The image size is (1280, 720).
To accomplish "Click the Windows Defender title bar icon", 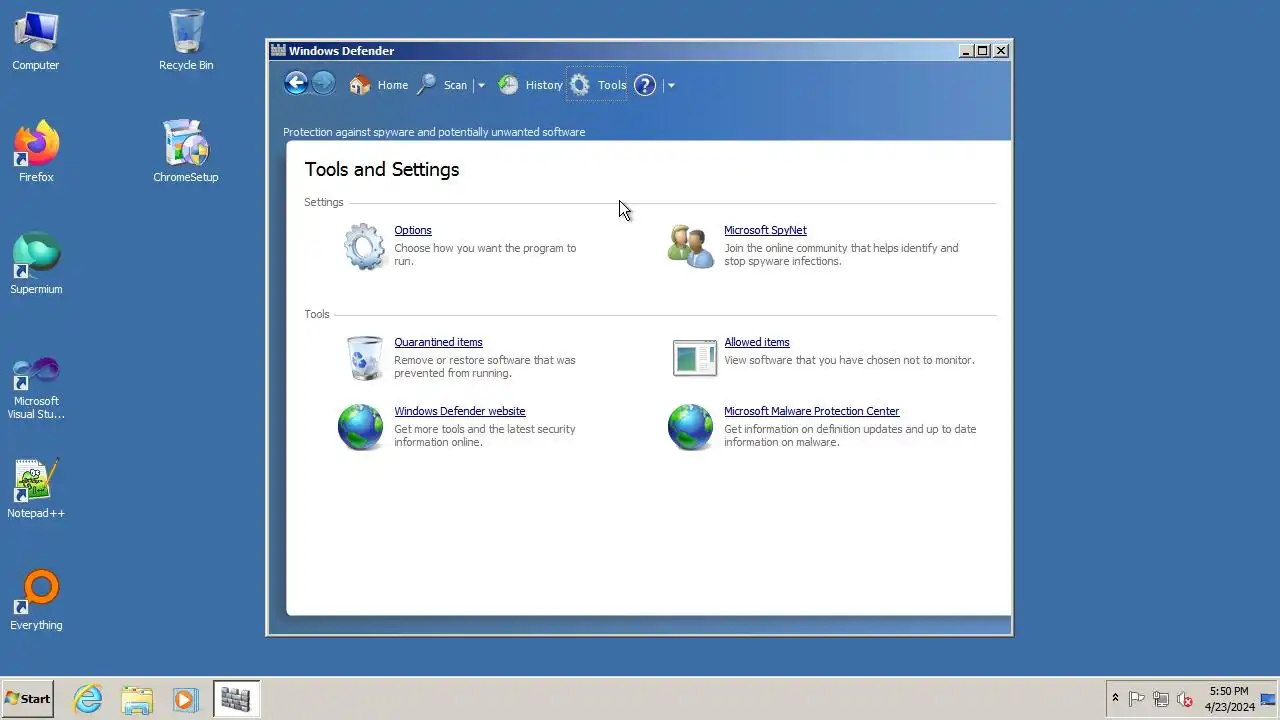I will click(278, 51).
